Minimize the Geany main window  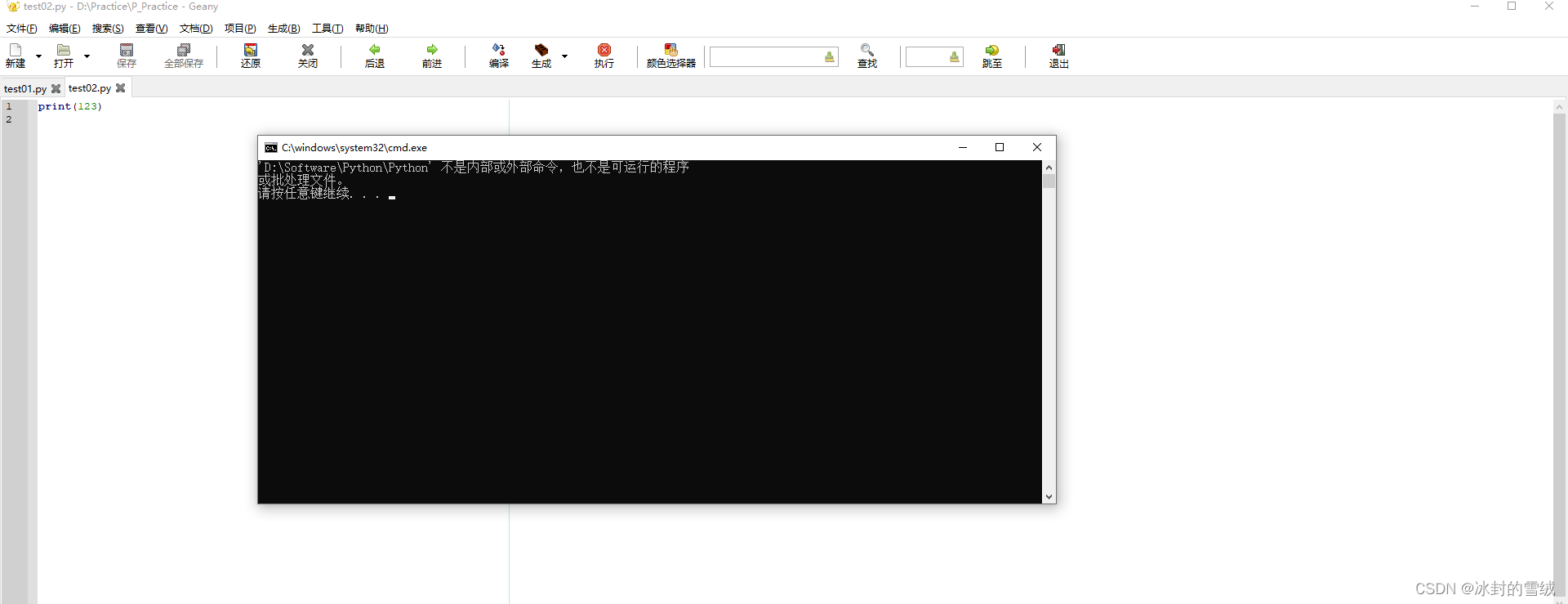(x=1475, y=7)
